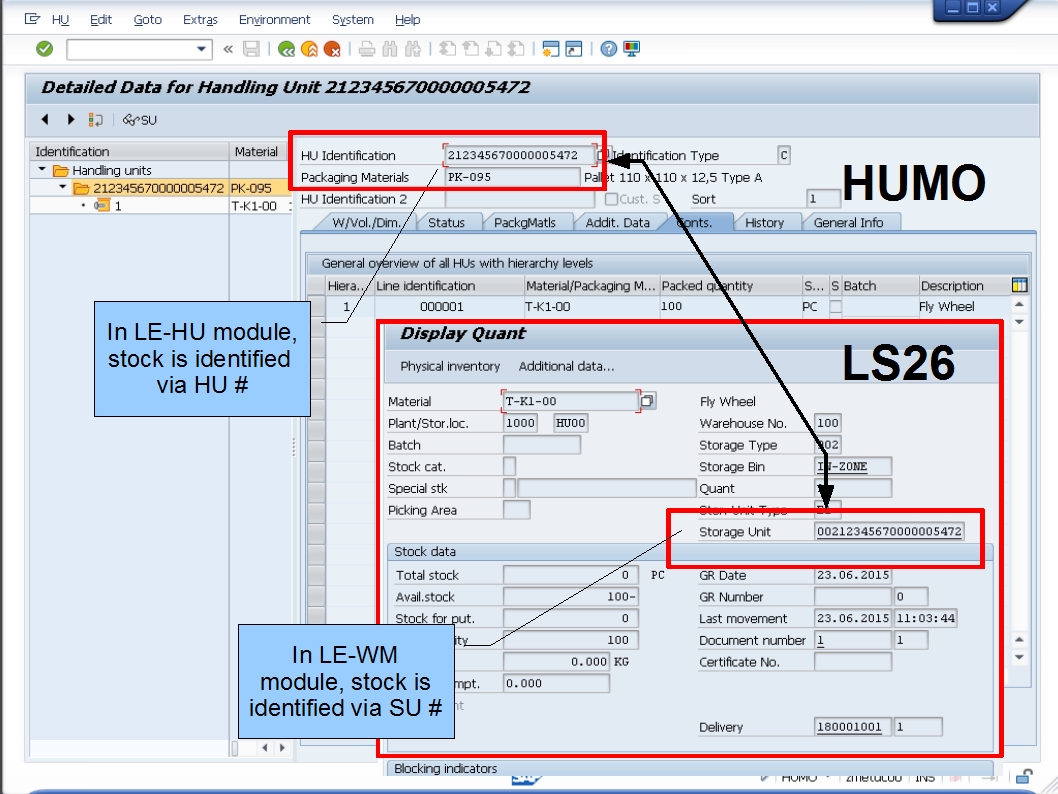Collapse the 212345670000005472 tree node
Viewport: 1058px width, 794px height.
pos(62,186)
